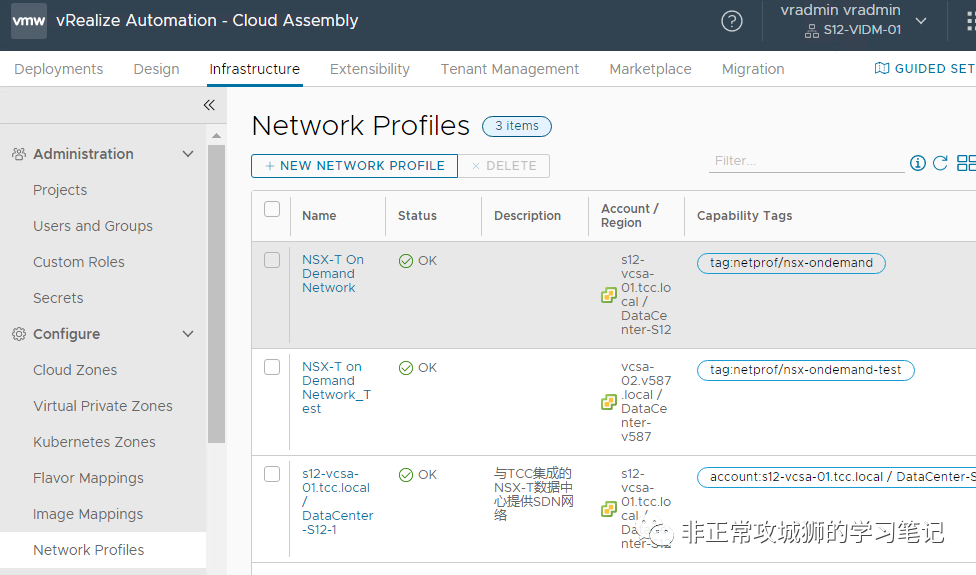Check the s12-vcsa-01.tcc.local DataCenter-S12-1 row
976x575 pixels.
coord(272,474)
